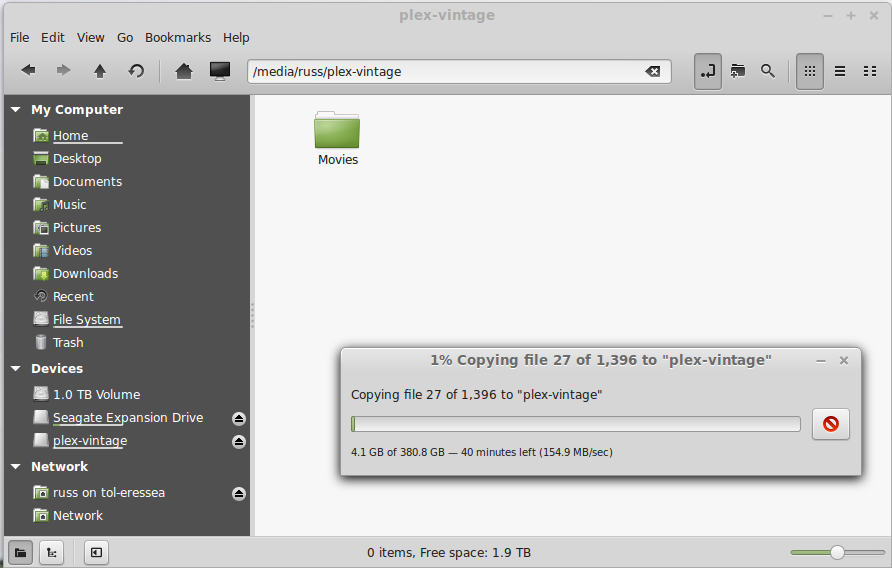Collapse the Devices section
892x568 pixels.
click(x=16, y=368)
